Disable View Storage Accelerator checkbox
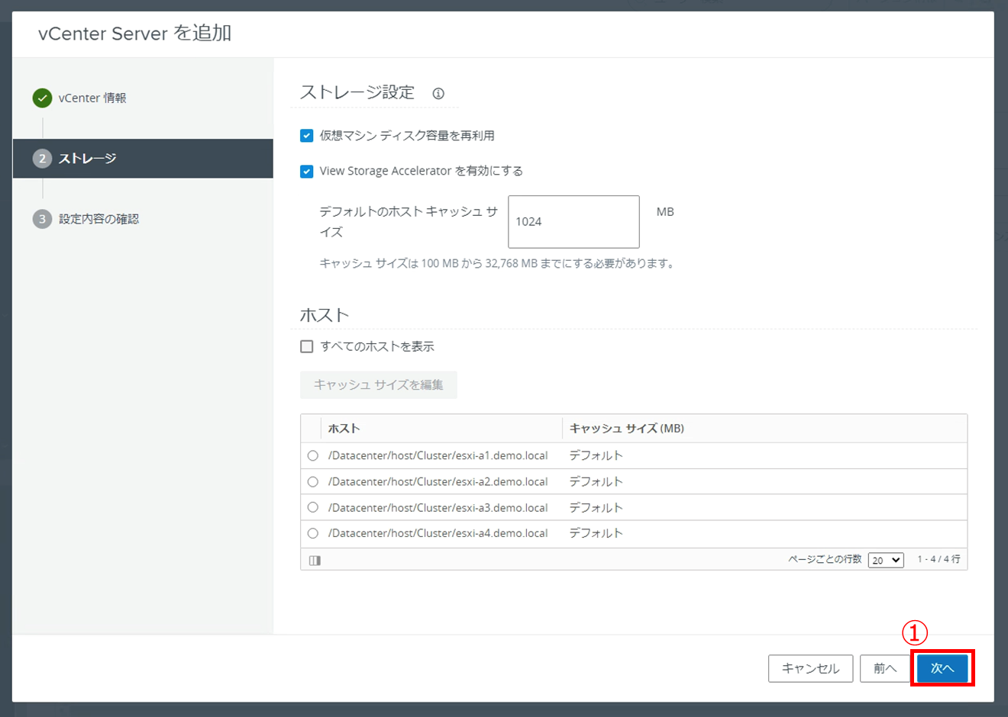1008x717 pixels. click(307, 171)
